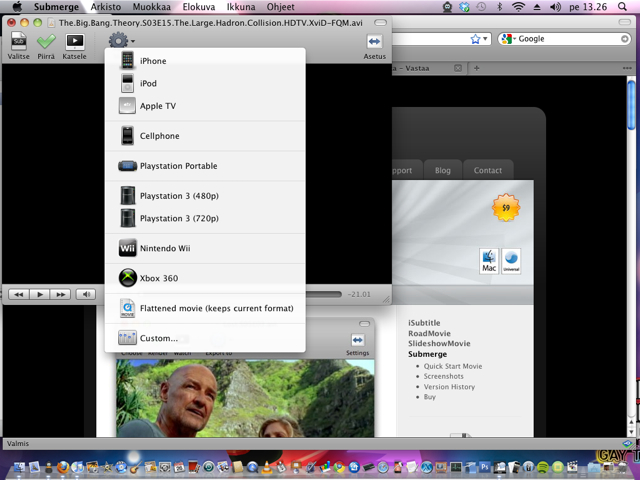Choose iPhone export preset
The image size is (640, 480).
pyautogui.click(x=205, y=61)
